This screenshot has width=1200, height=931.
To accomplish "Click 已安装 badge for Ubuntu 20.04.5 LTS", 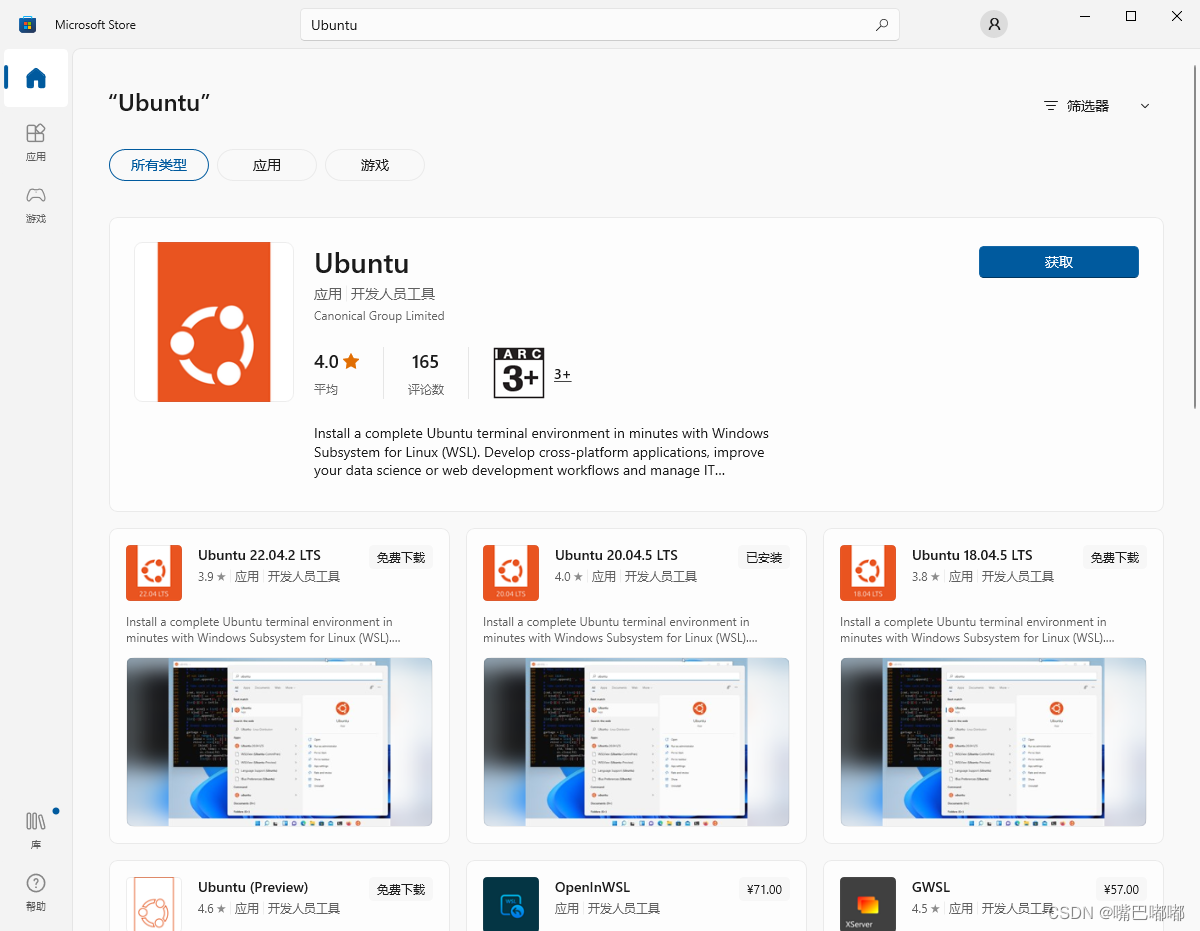I will (764, 558).
